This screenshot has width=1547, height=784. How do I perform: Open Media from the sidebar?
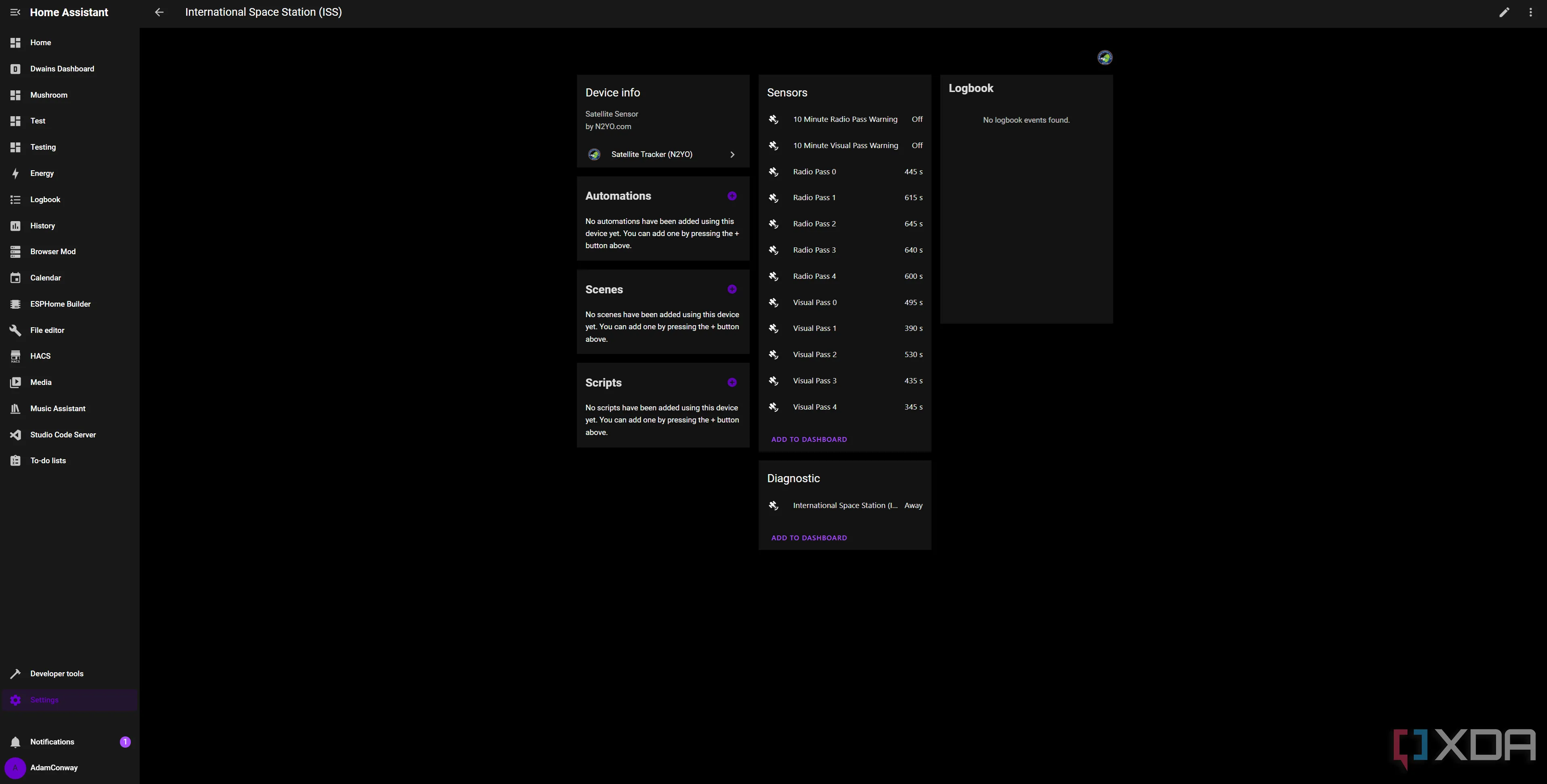(x=70, y=383)
